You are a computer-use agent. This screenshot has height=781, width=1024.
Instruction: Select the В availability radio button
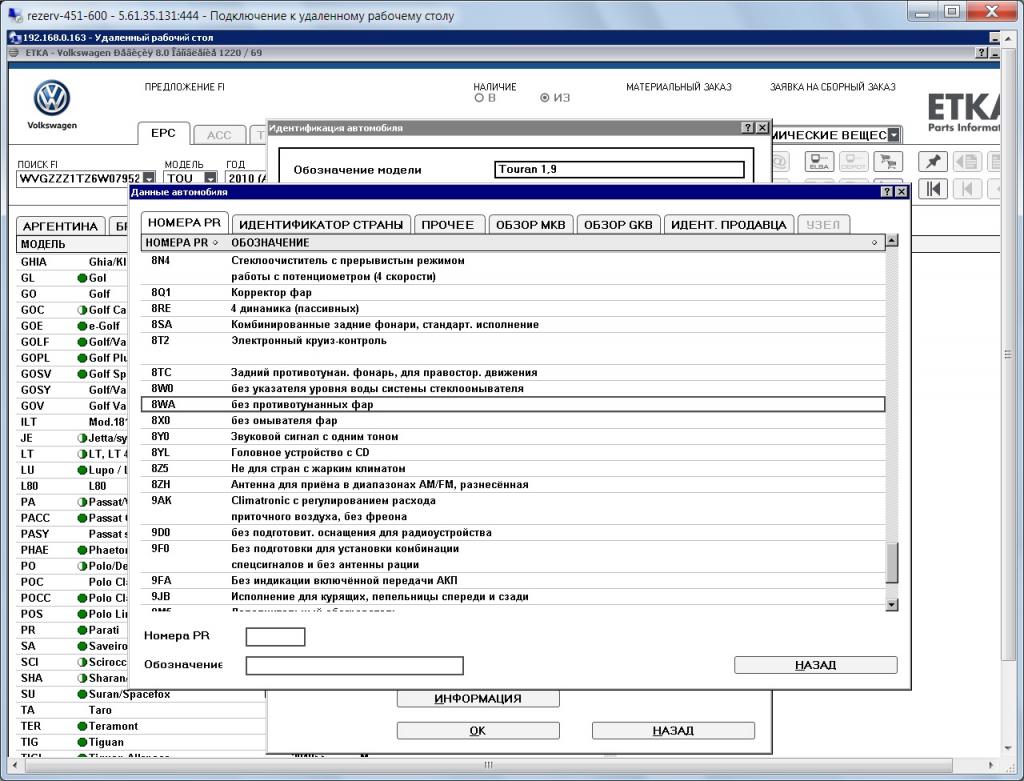point(479,98)
